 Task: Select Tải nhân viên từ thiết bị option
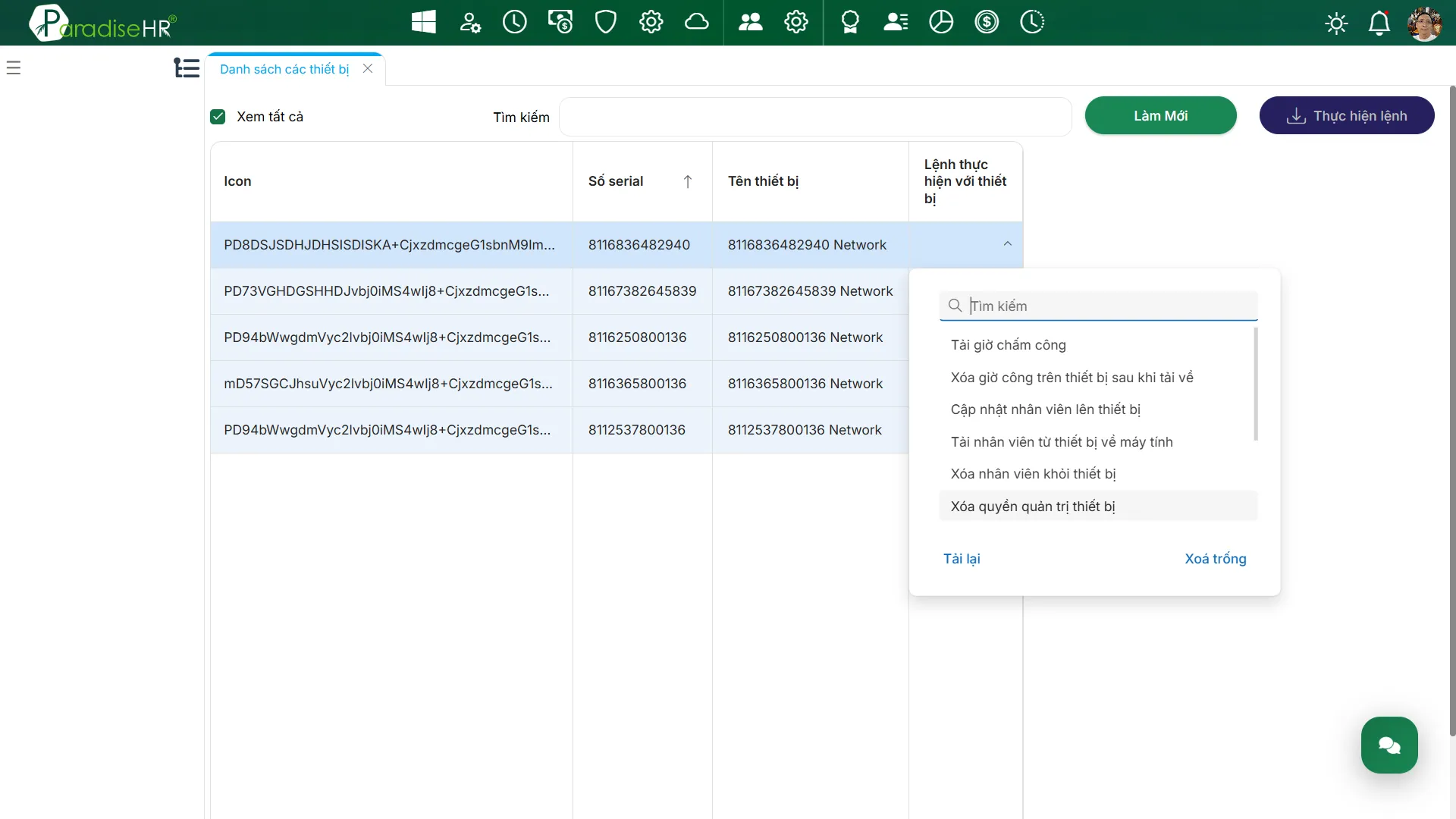click(1098, 442)
